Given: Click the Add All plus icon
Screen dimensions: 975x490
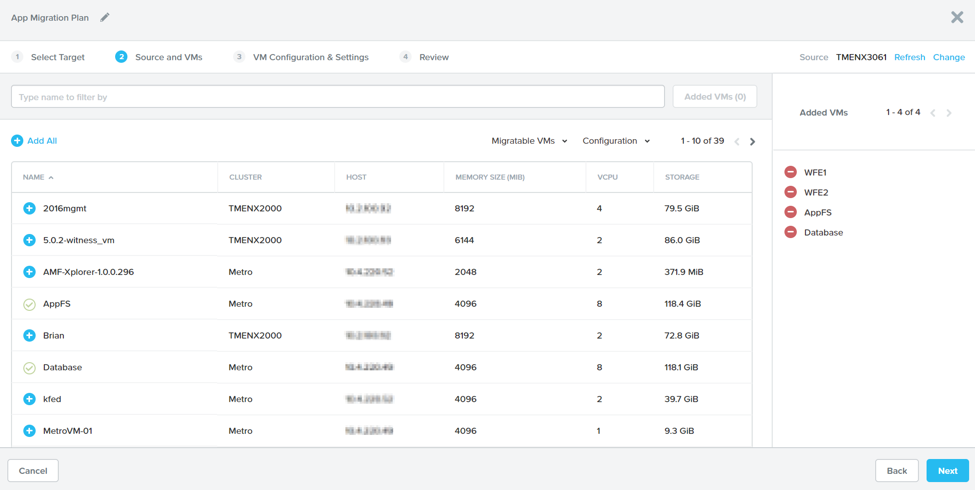Looking at the screenshot, I should pos(17,141).
